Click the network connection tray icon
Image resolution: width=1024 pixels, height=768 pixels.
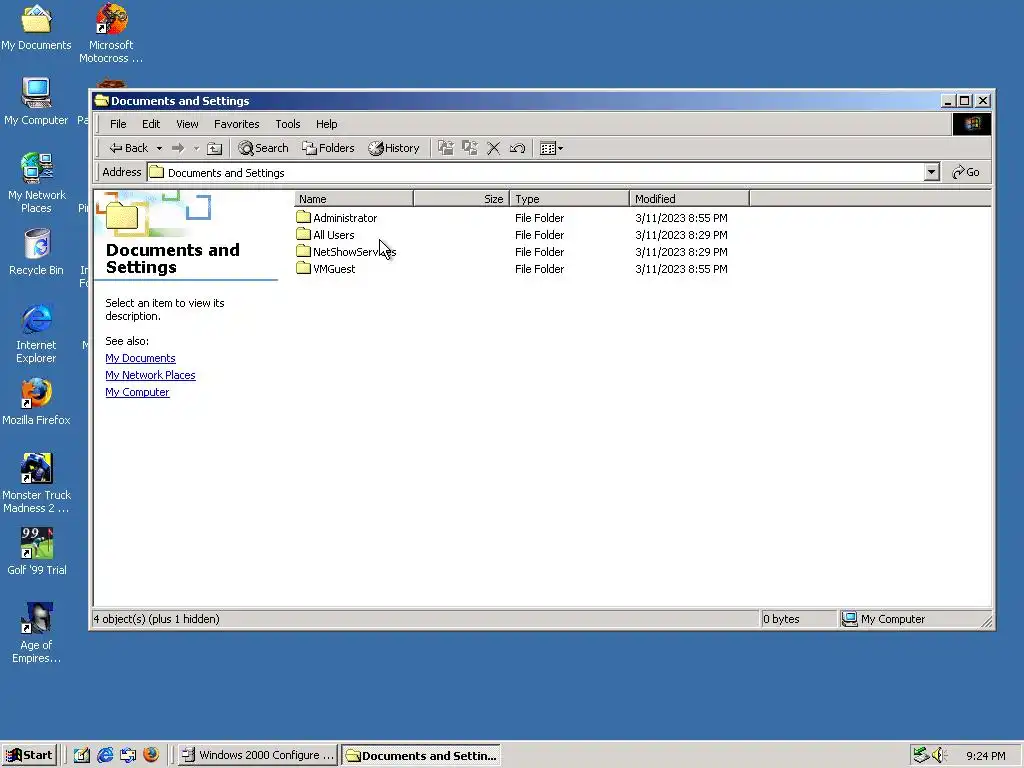click(x=921, y=755)
